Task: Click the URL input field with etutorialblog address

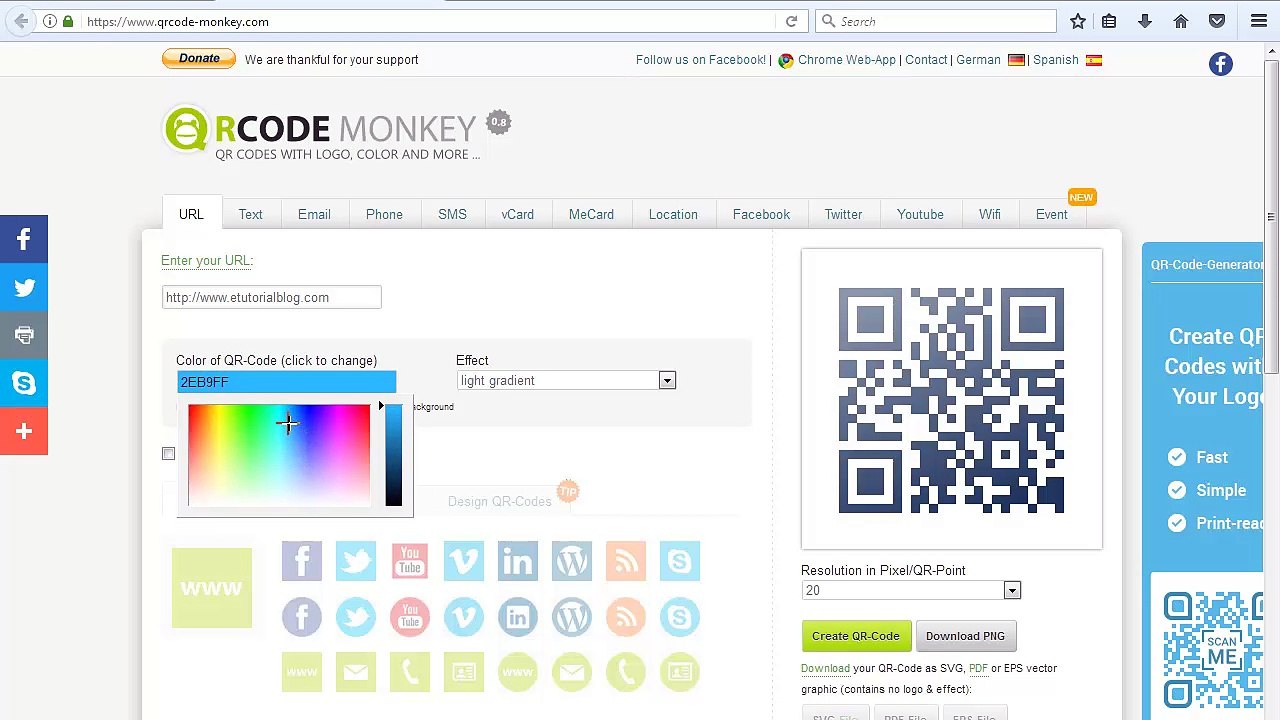Action: [x=271, y=297]
